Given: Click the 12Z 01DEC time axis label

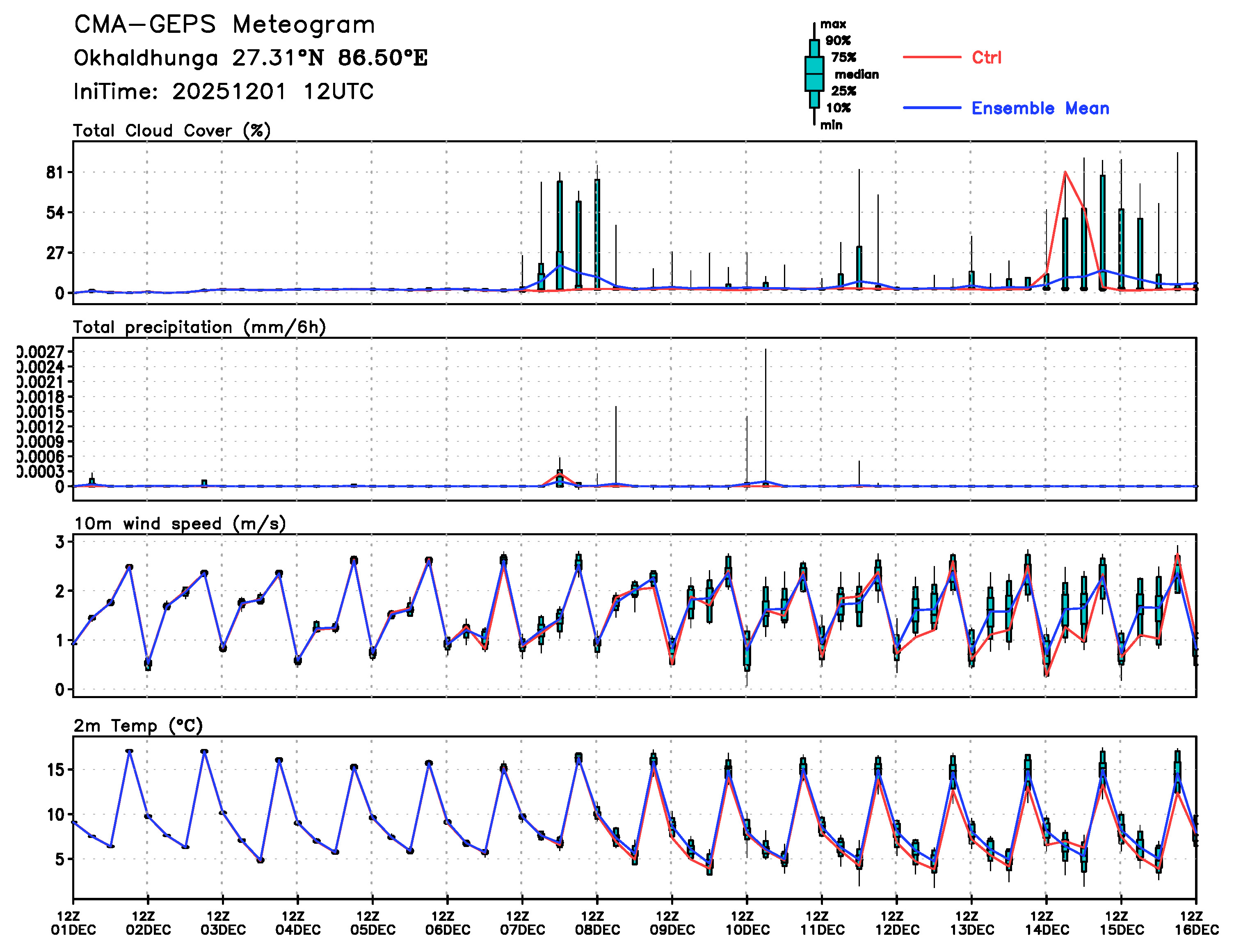Looking at the screenshot, I should pos(73,922).
